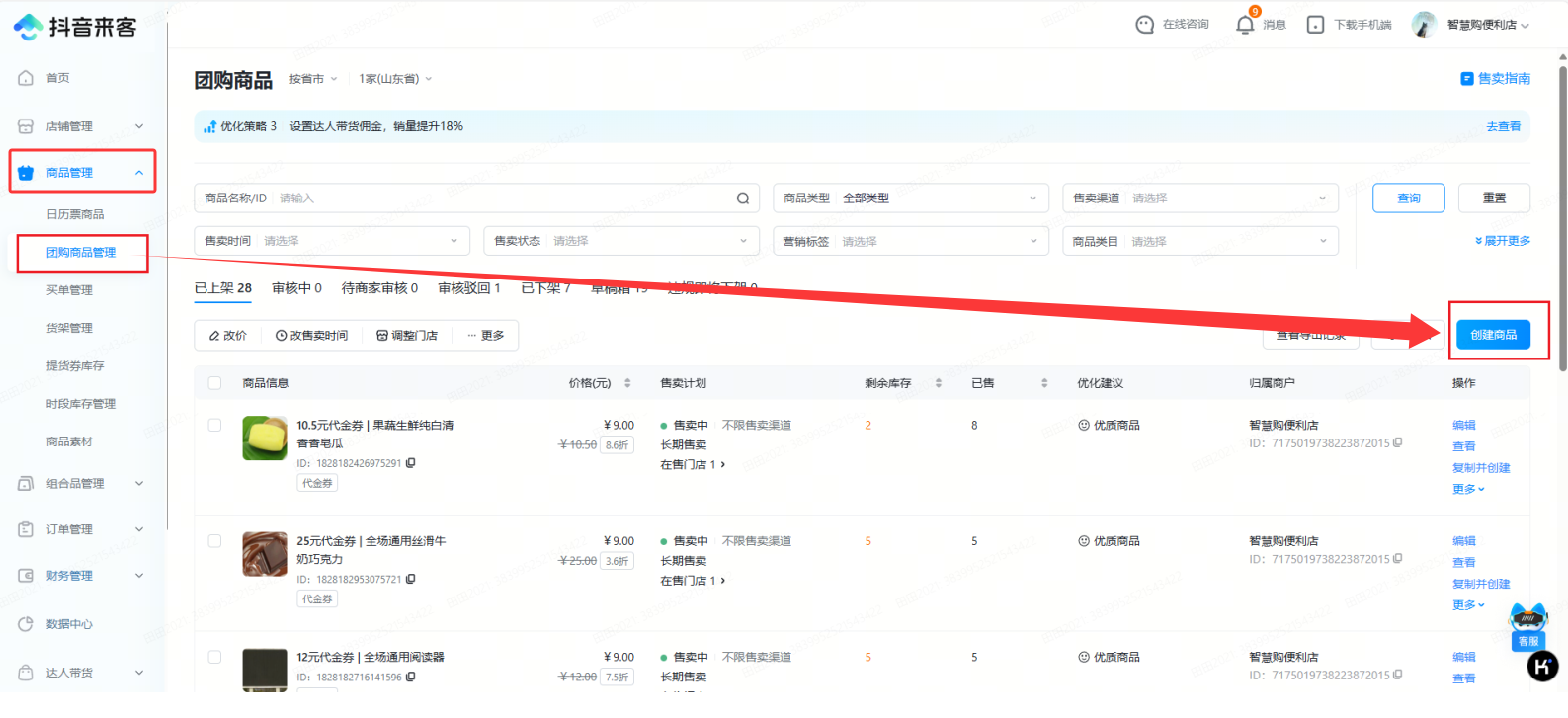Image resolution: width=1568 pixels, height=718 pixels.
Task: Sort by price column arrows
Action: [627, 383]
